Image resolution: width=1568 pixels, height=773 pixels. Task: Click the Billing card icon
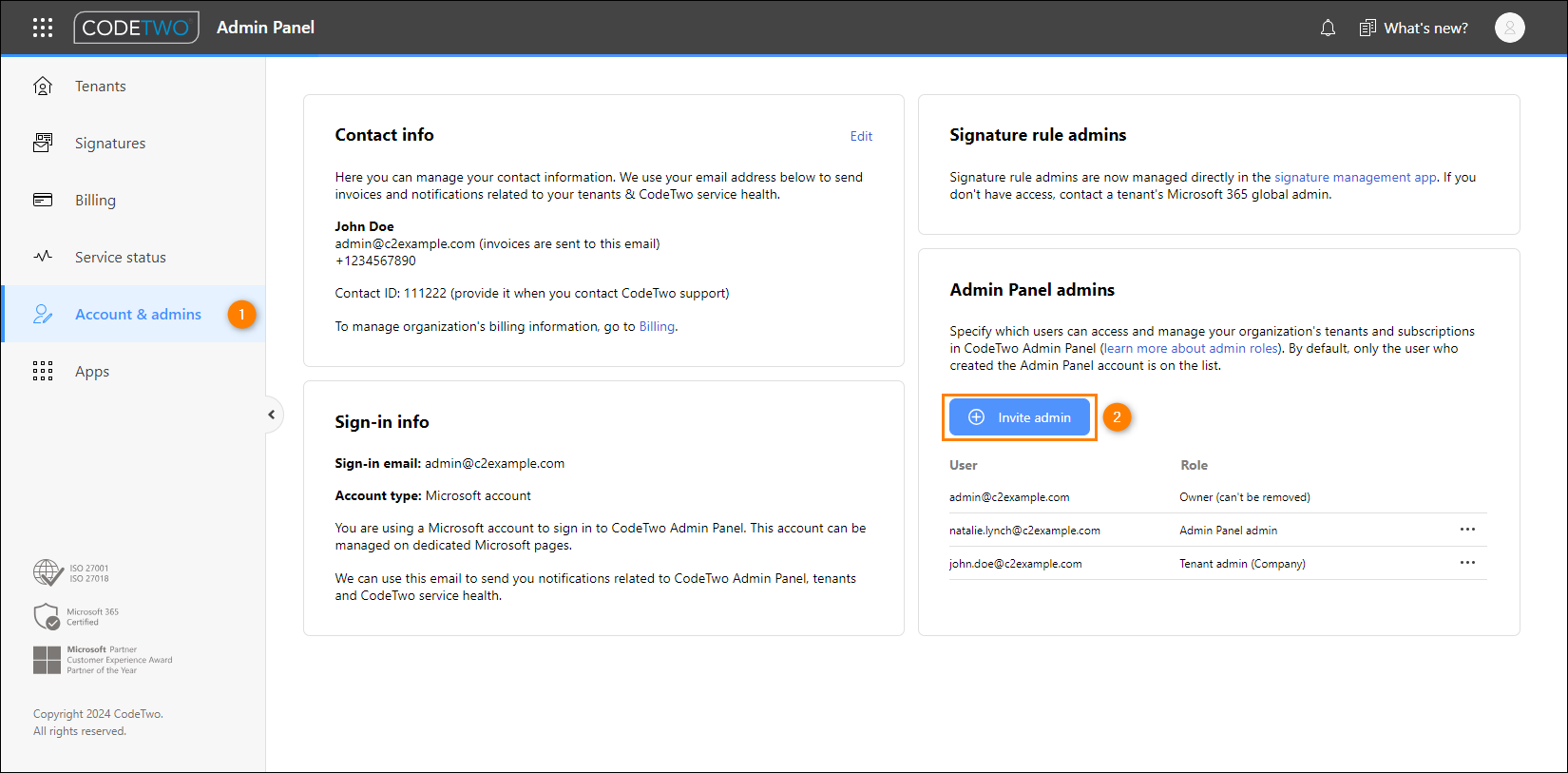[x=43, y=200]
